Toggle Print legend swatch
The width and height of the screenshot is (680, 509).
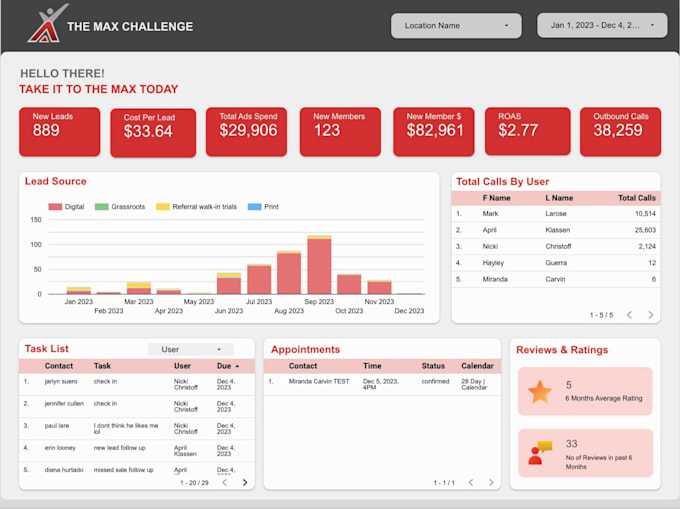255,207
